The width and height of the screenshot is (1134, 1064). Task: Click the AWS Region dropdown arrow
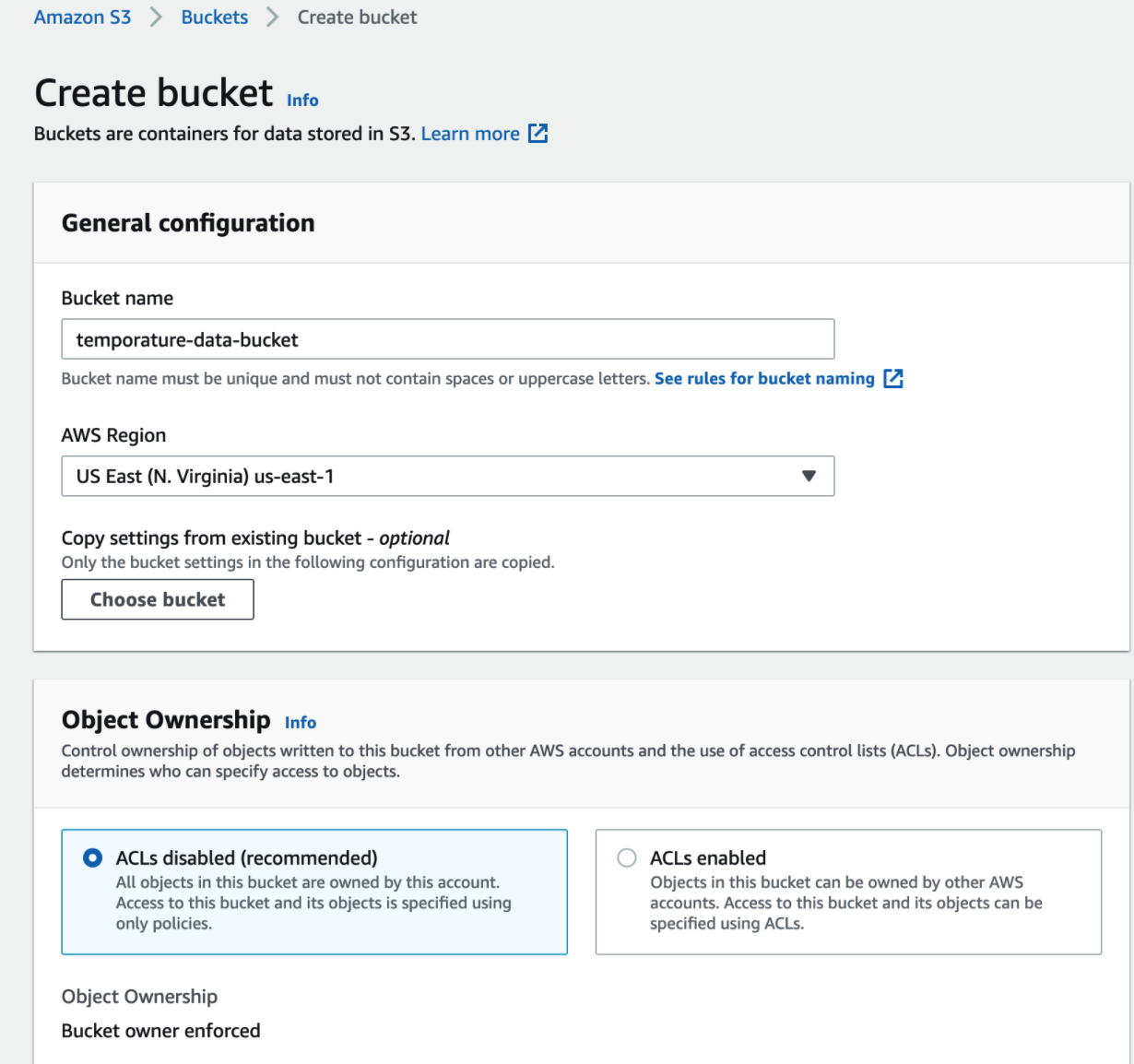(x=809, y=476)
